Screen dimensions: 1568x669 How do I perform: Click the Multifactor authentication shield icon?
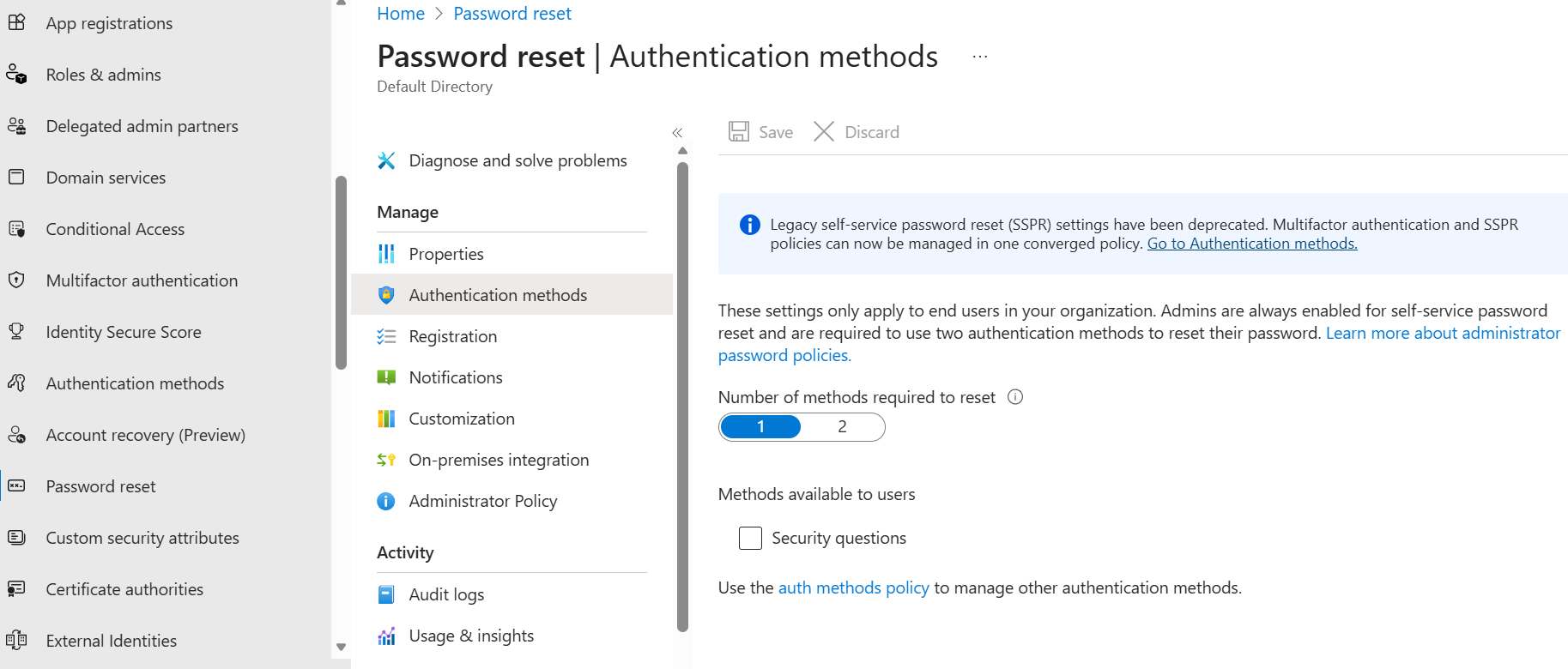coord(16,280)
